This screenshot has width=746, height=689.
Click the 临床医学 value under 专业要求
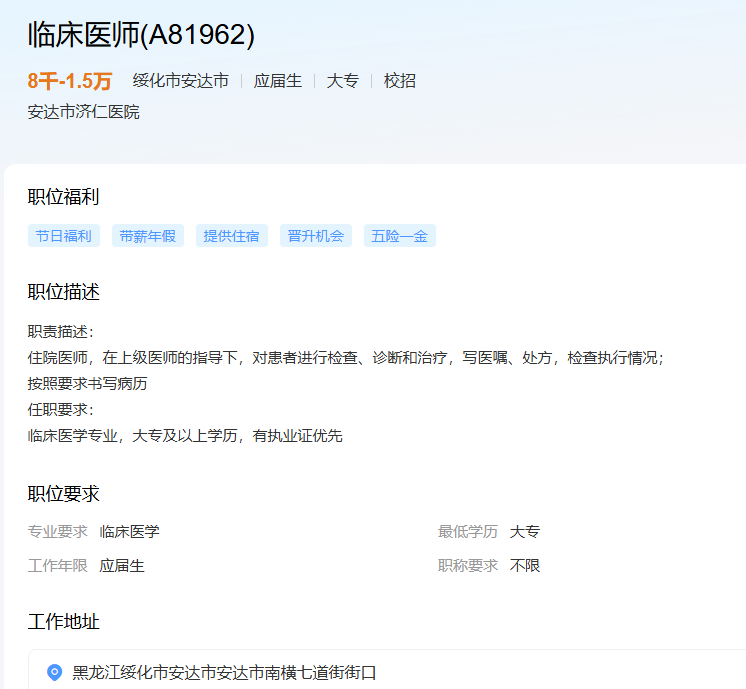pyautogui.click(x=130, y=532)
